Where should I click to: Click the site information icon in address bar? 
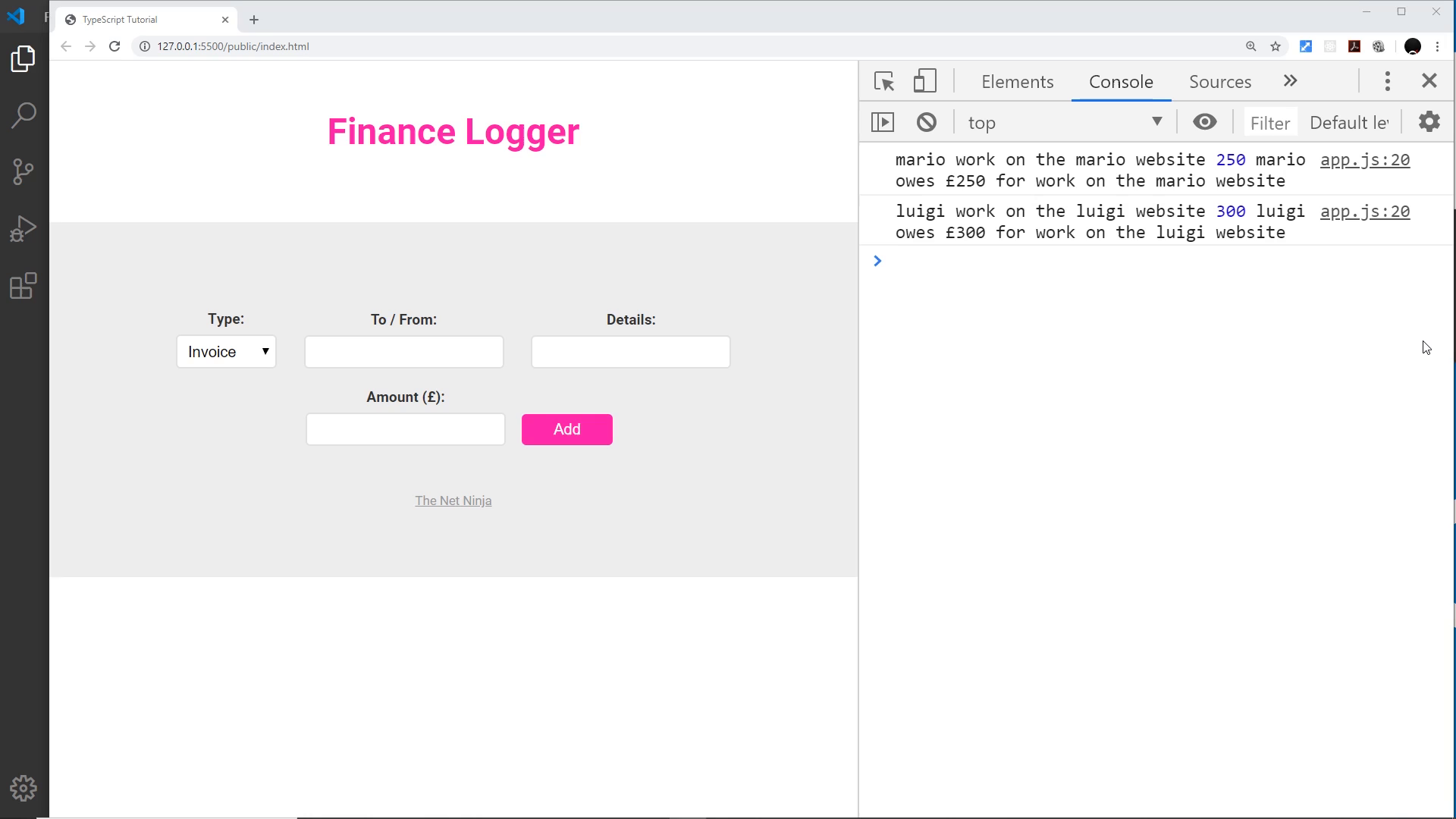[144, 46]
